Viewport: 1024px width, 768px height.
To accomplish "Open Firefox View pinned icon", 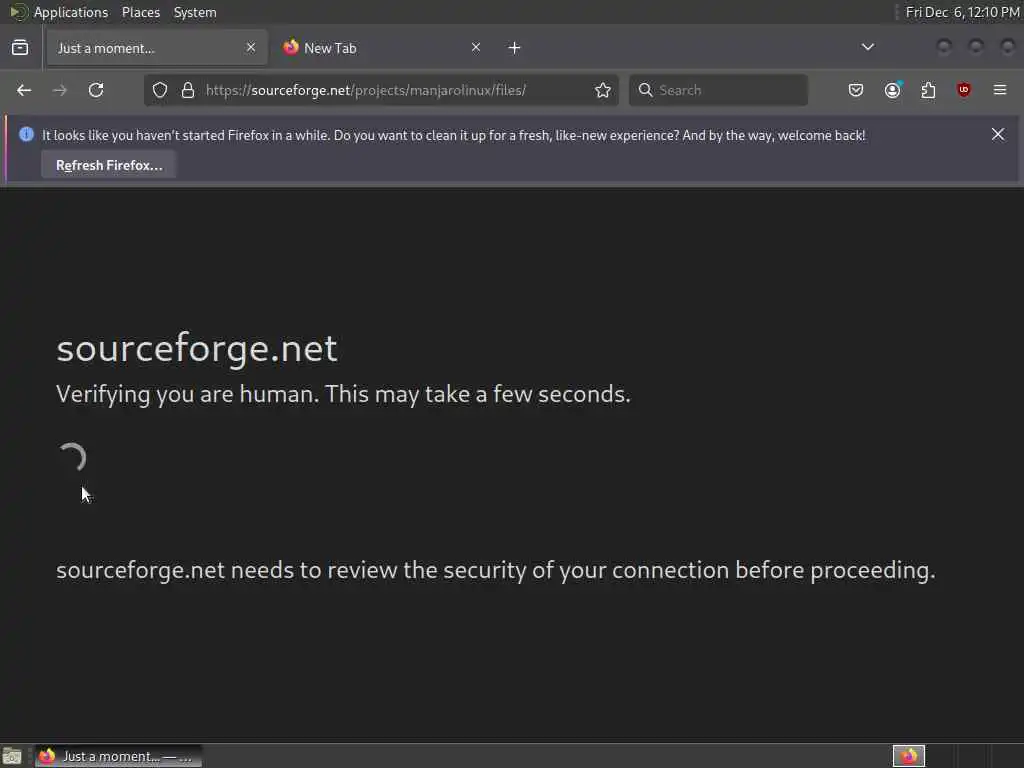I will (20, 48).
